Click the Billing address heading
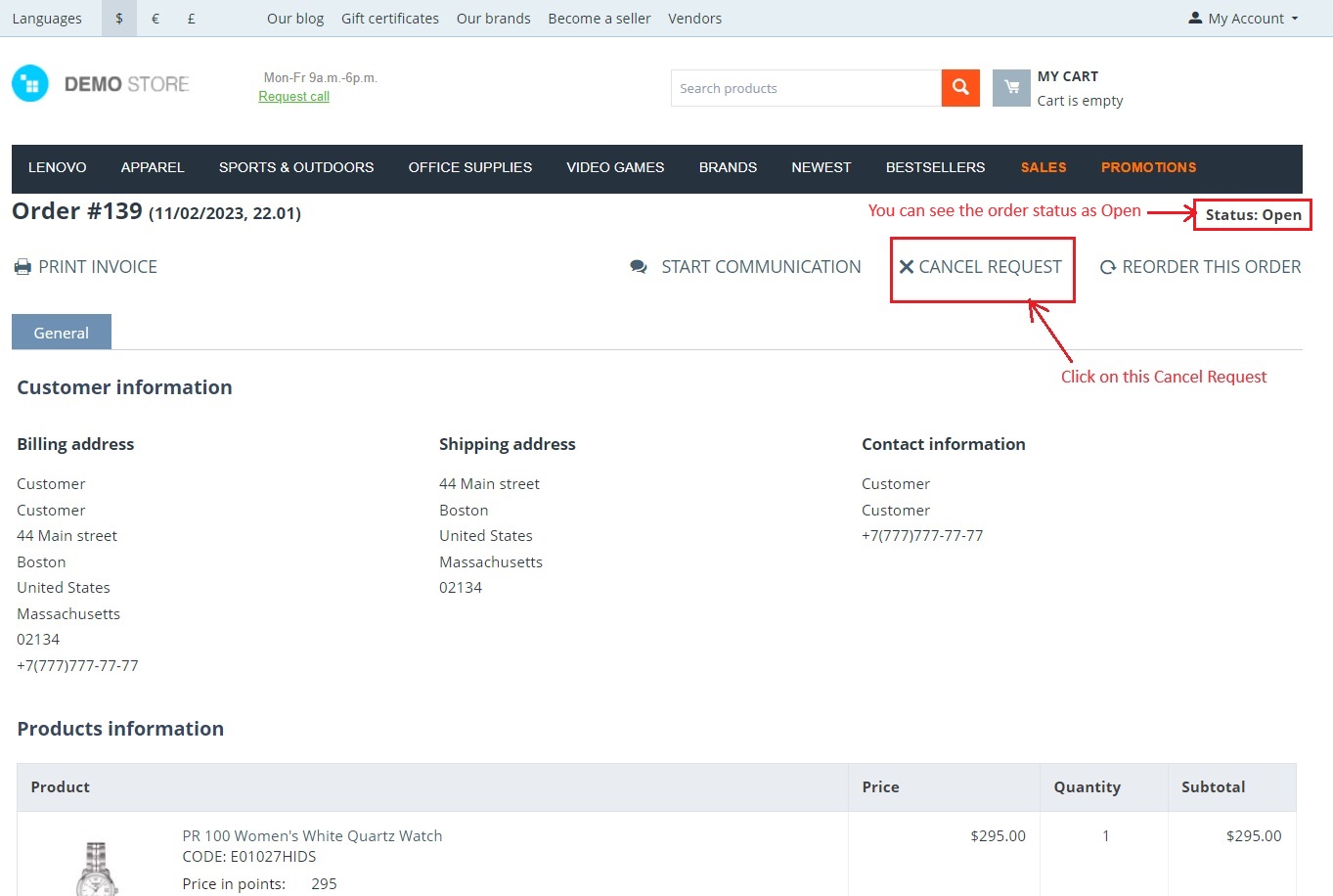Screen dimensions: 1333x896 pyautogui.click(x=75, y=444)
